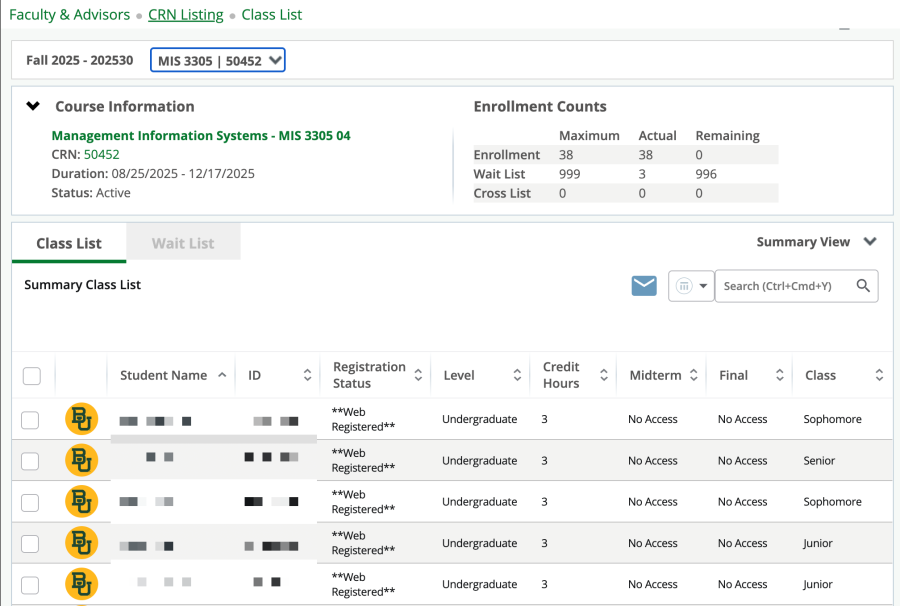Click the Fall 2025 - 202530 term label
Viewport: 900px width, 606px height.
click(80, 60)
